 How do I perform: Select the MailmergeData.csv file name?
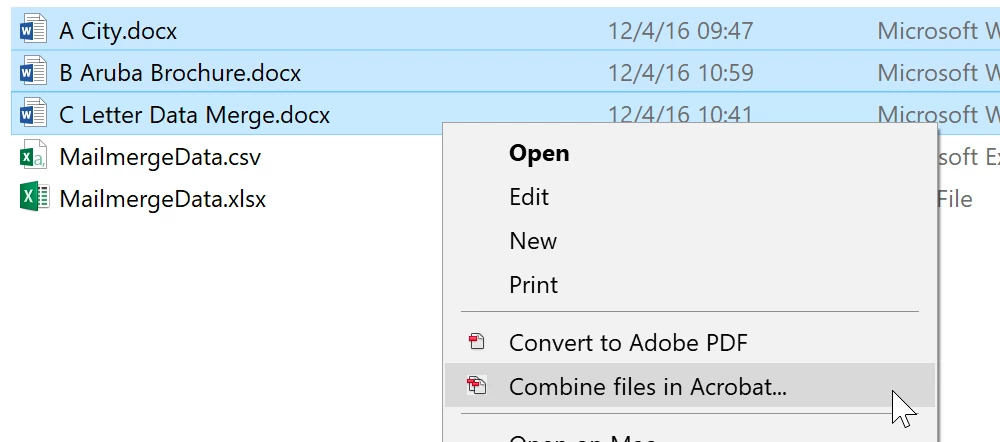click(x=160, y=157)
